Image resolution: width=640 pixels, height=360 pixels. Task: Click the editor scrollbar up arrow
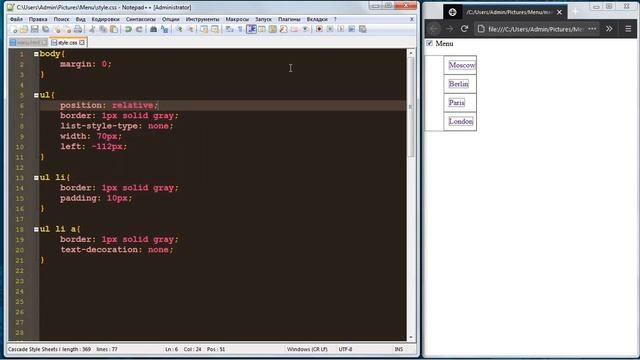[x=411, y=53]
